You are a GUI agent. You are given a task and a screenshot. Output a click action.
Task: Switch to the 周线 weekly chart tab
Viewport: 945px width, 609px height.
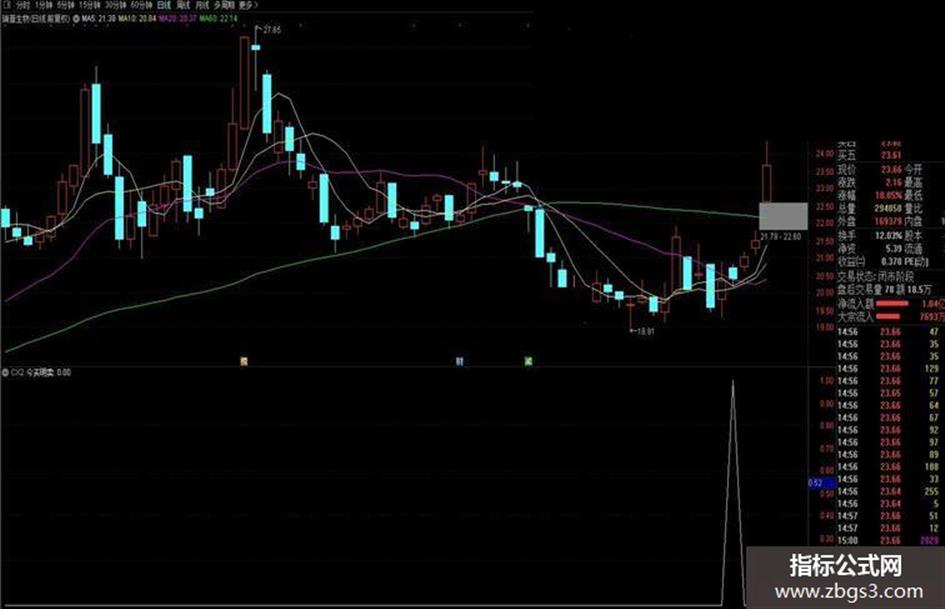183,5
